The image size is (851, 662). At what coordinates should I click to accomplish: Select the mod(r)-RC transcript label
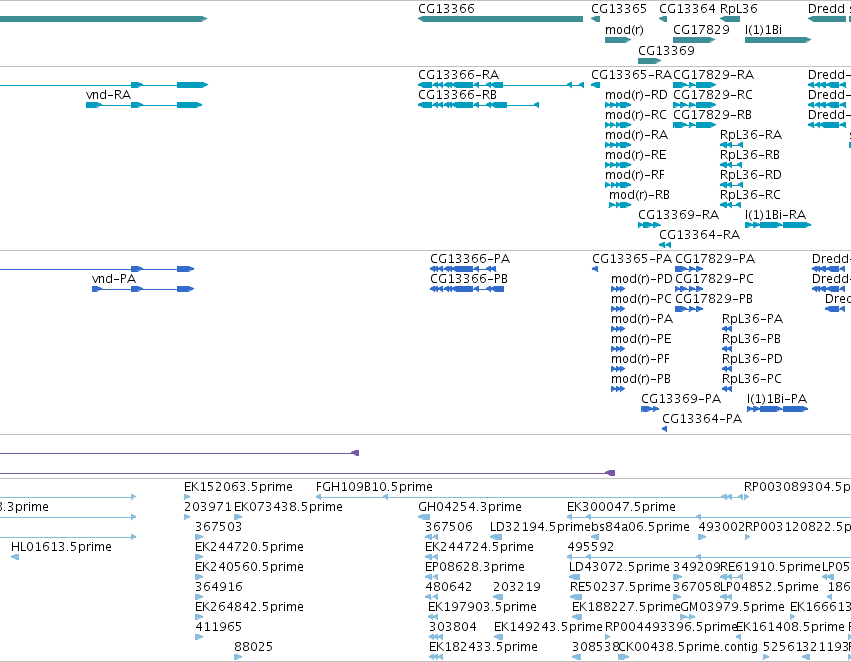pos(636,115)
